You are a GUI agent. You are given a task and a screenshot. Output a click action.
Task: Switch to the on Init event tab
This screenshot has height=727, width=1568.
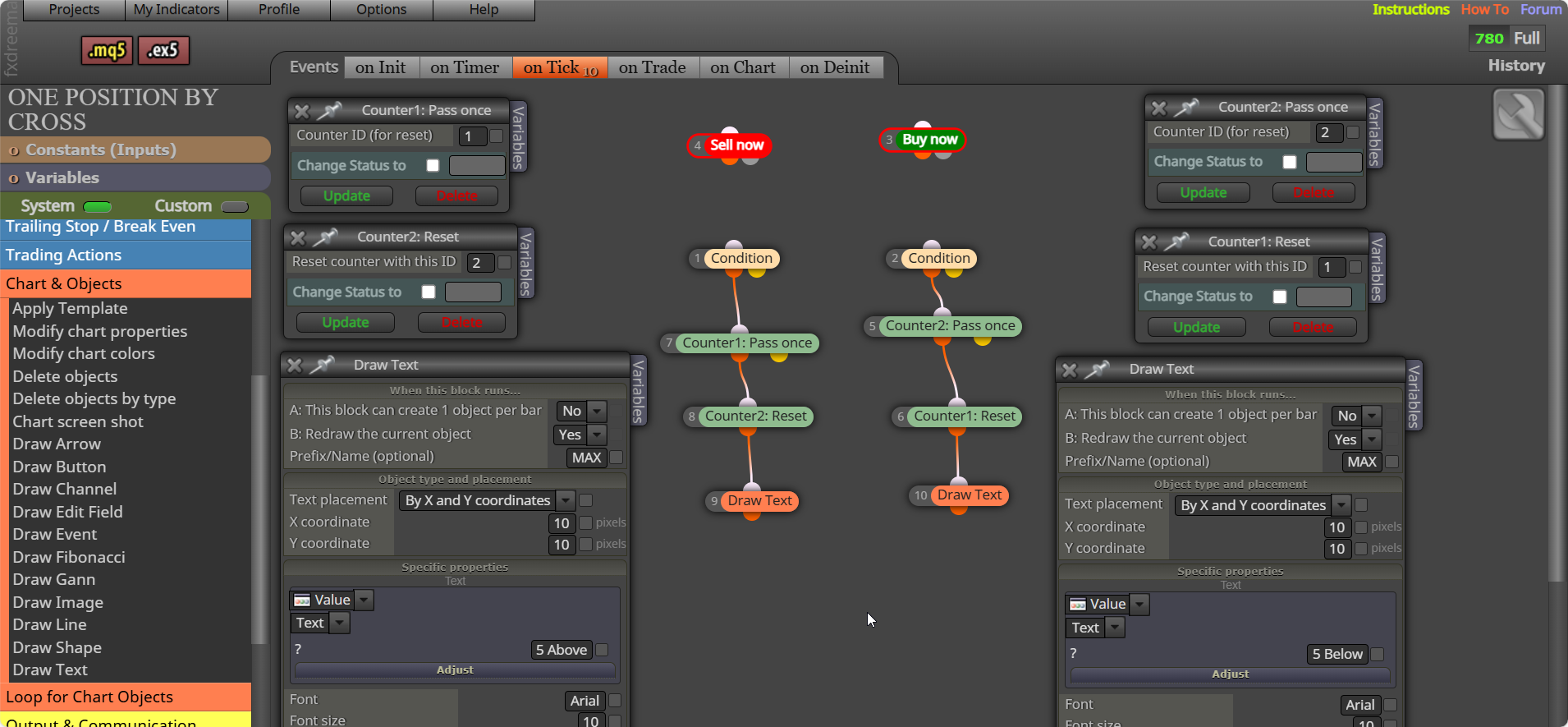point(381,67)
